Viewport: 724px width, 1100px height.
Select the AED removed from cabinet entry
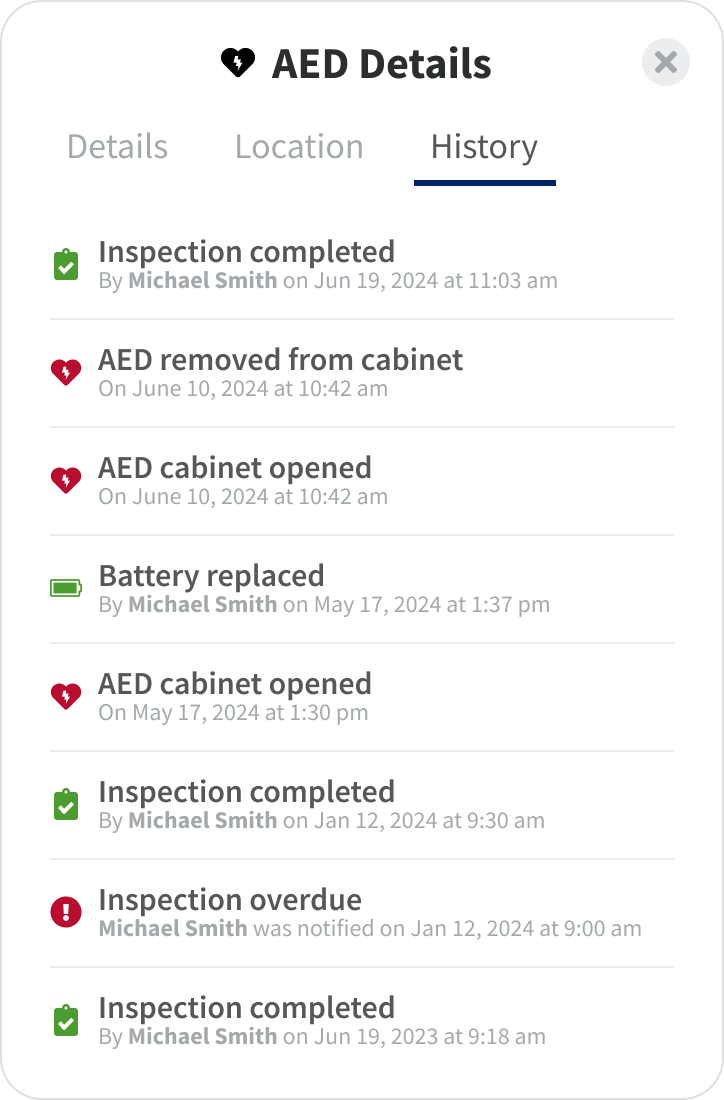click(x=280, y=360)
